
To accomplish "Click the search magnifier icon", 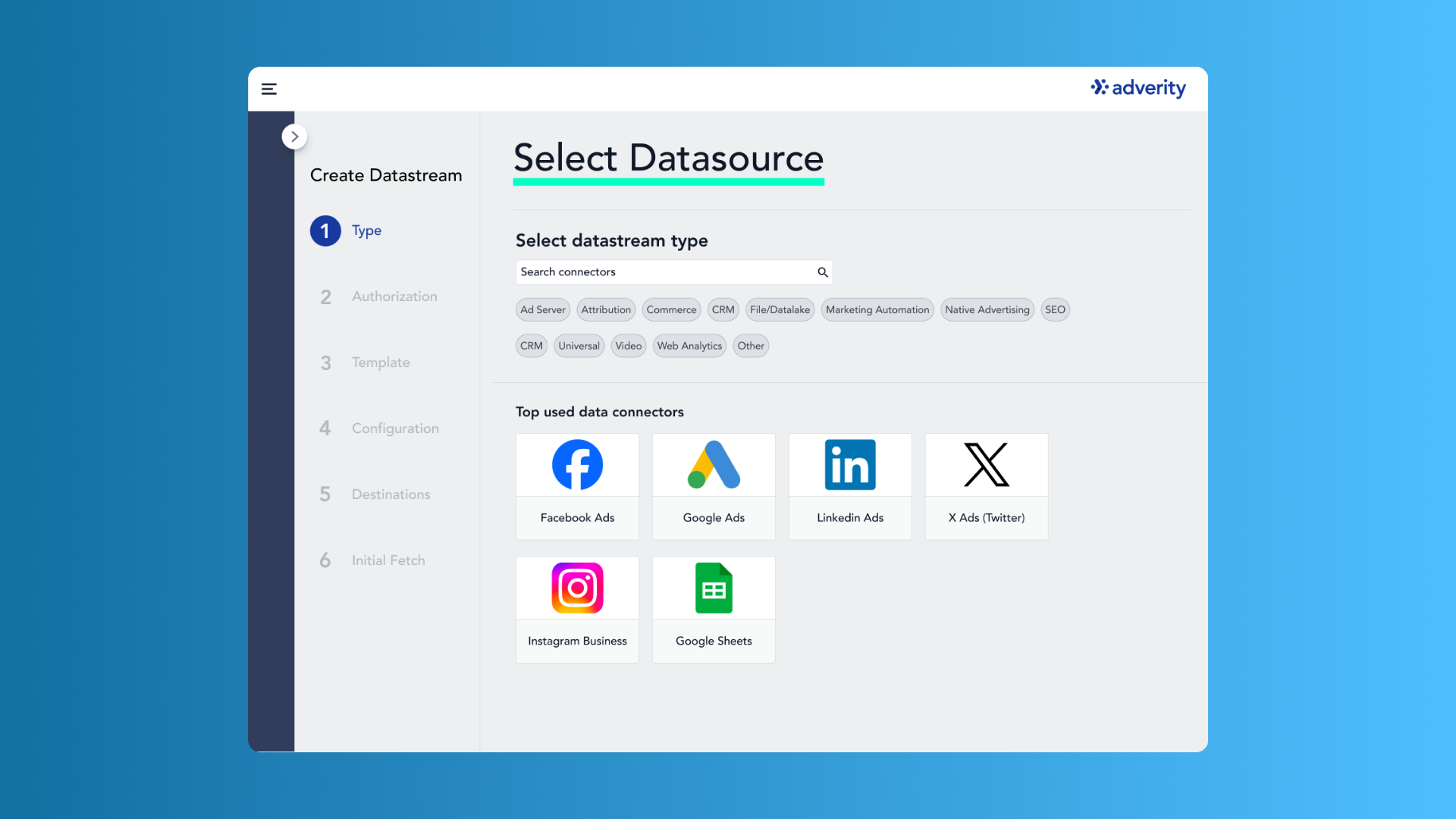I will click(x=822, y=272).
